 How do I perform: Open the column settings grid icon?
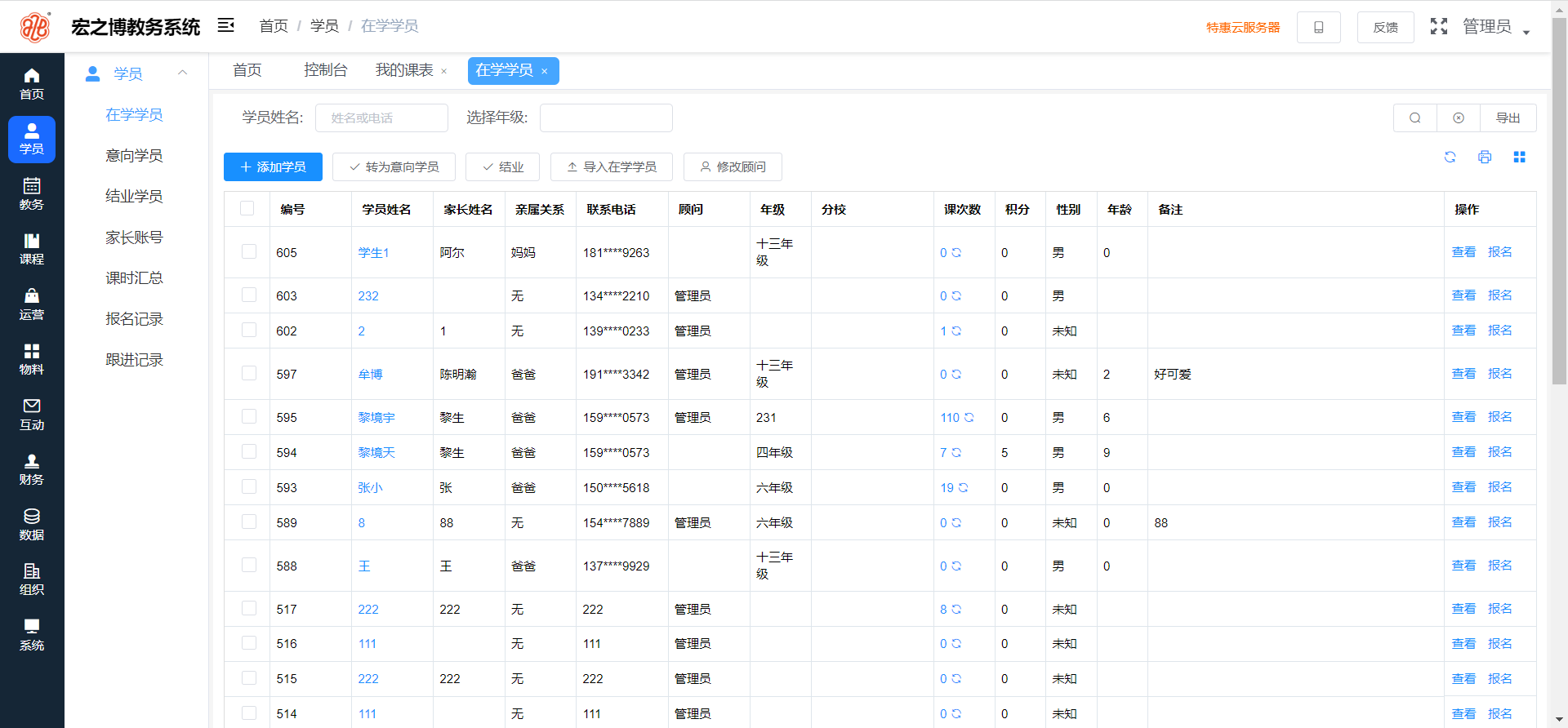(x=1519, y=157)
